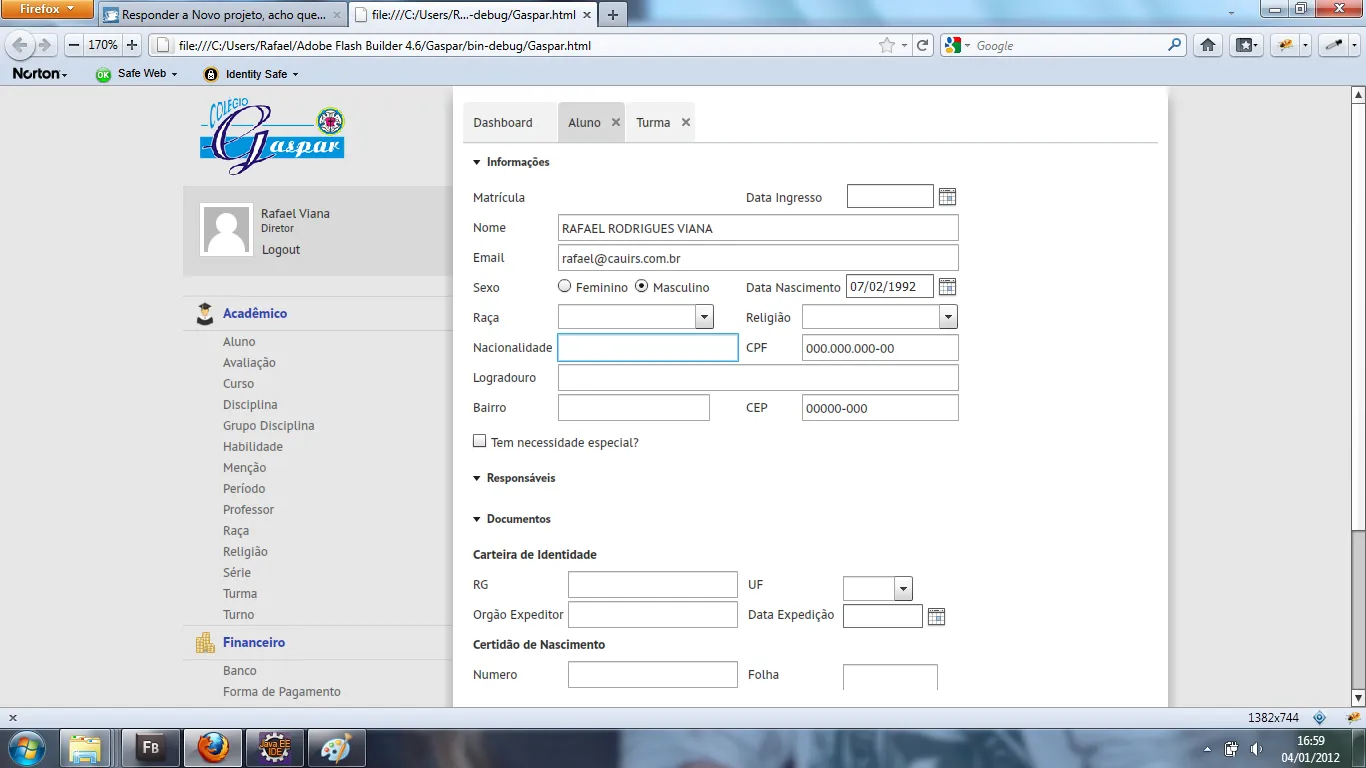
Task: Click the Logradouro input field
Action: coord(758,377)
